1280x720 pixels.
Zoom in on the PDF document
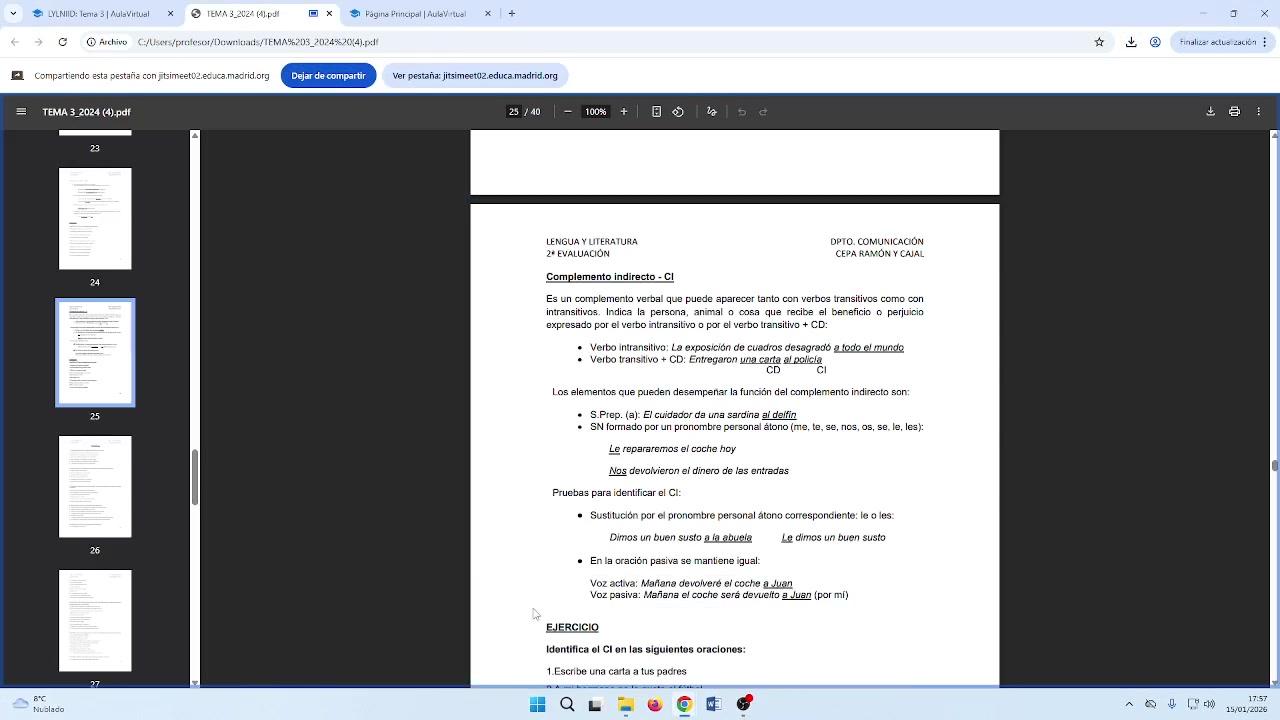[x=624, y=112]
